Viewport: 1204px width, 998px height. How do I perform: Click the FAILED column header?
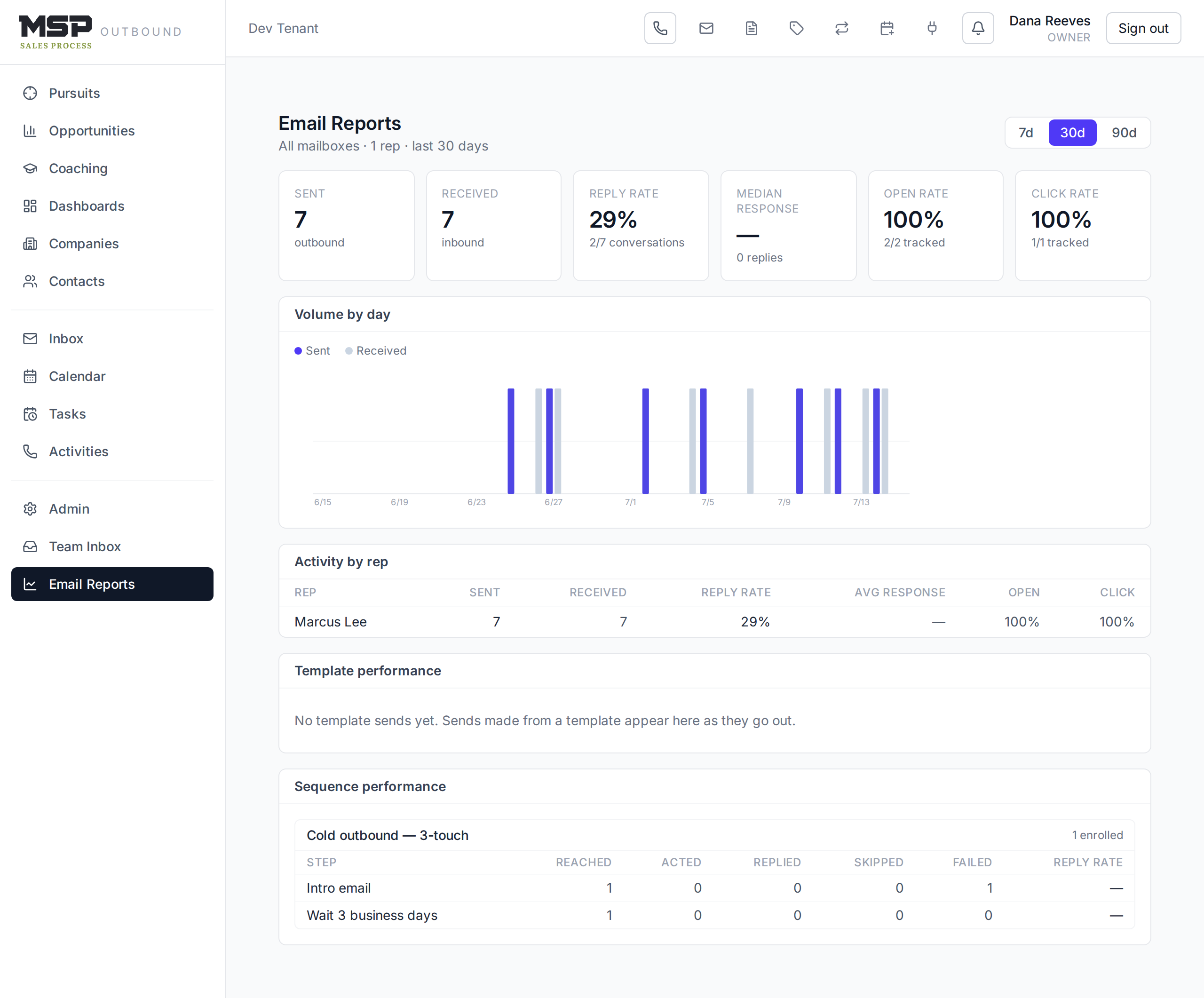coord(972,862)
